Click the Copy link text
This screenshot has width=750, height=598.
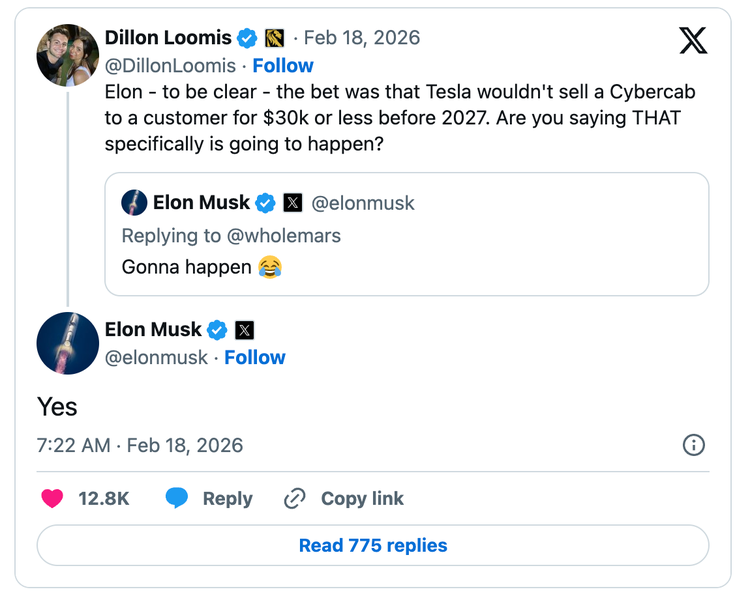click(x=362, y=498)
